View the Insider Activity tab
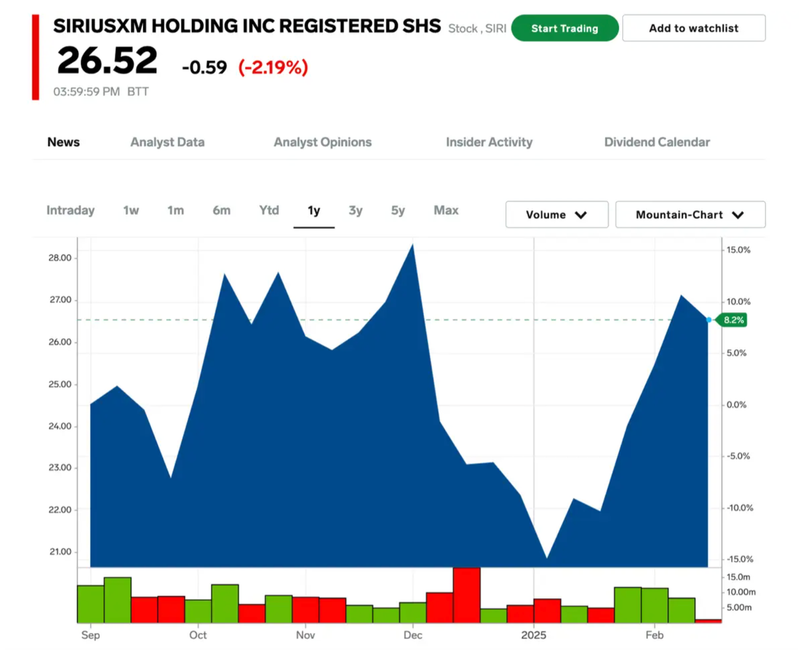The height and width of the screenshot is (658, 800). pyautogui.click(x=489, y=142)
